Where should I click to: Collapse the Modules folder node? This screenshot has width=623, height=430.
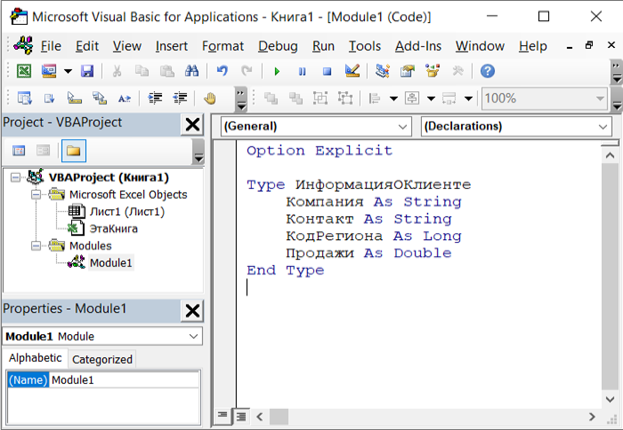(x=36, y=246)
